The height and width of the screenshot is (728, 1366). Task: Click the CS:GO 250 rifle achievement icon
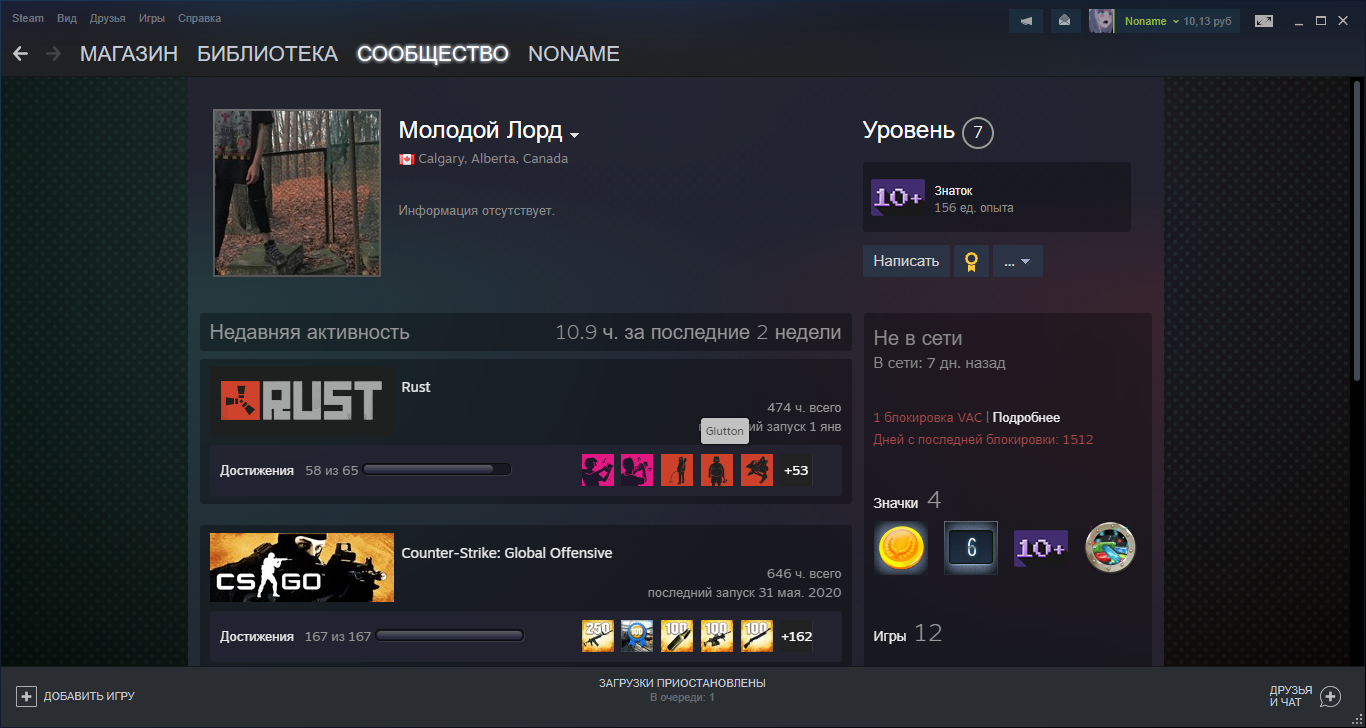point(598,636)
